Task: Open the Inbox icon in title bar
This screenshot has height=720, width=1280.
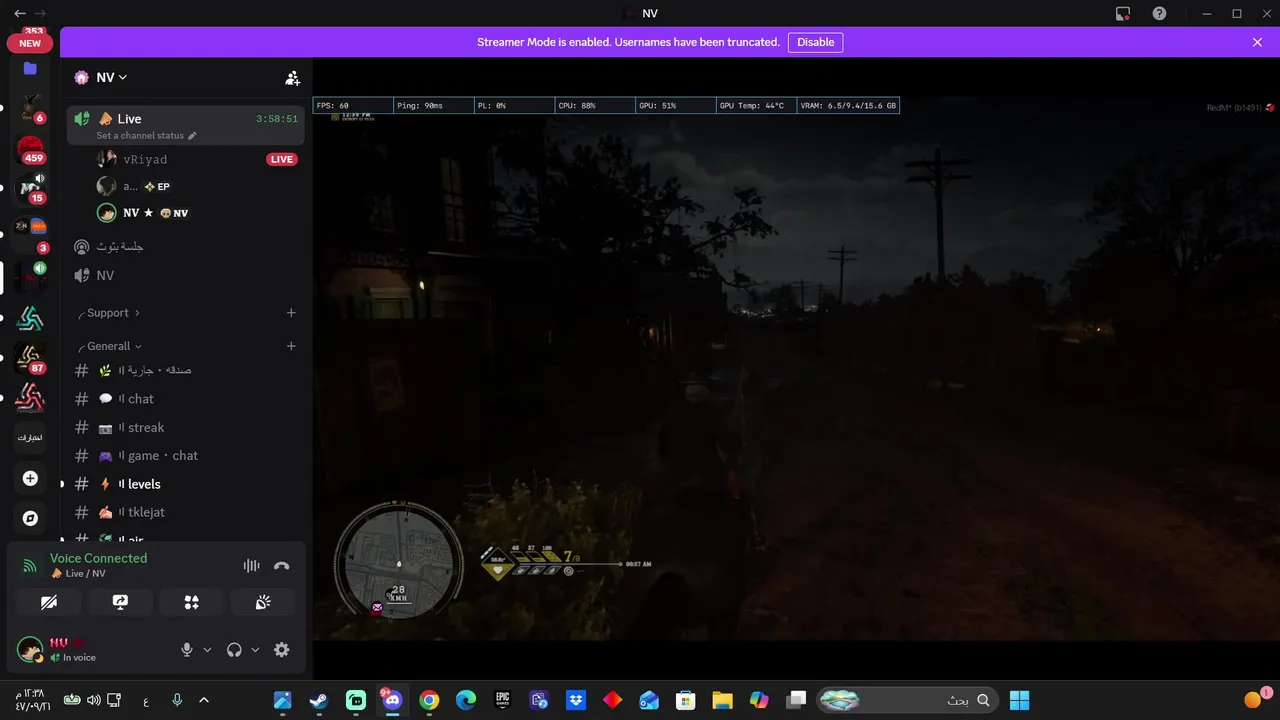Action: [x=1123, y=13]
